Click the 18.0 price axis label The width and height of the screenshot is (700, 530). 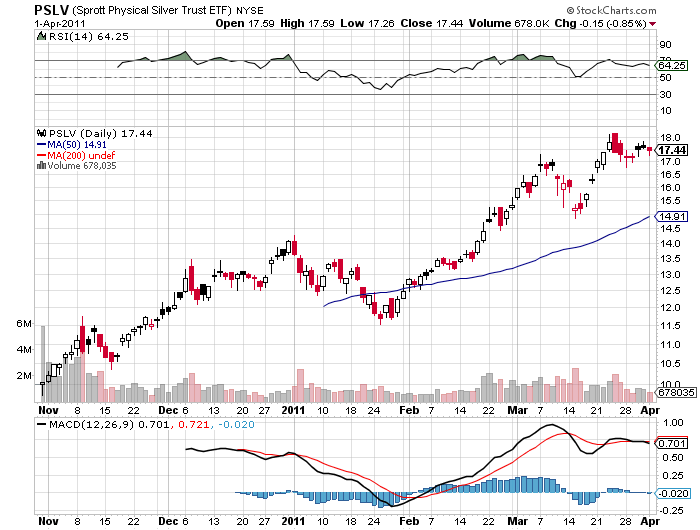[x=670, y=138]
